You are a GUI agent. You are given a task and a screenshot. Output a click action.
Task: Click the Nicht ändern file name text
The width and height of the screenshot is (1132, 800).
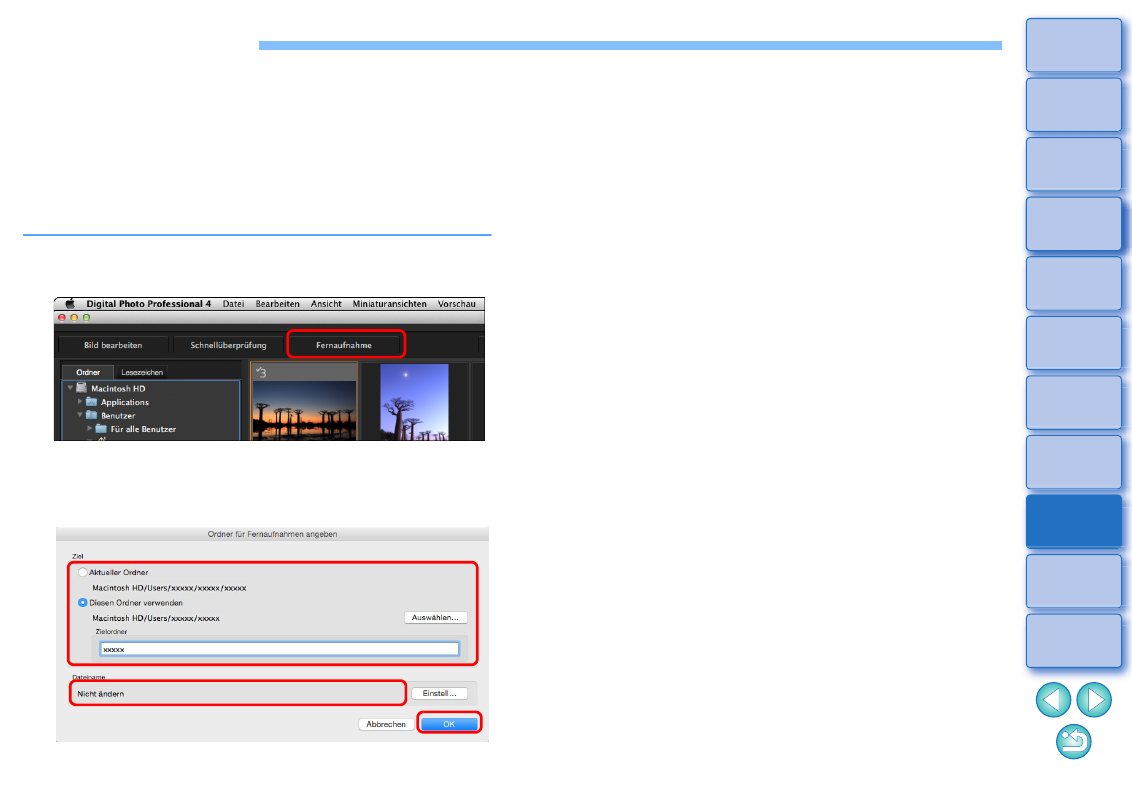coord(101,694)
